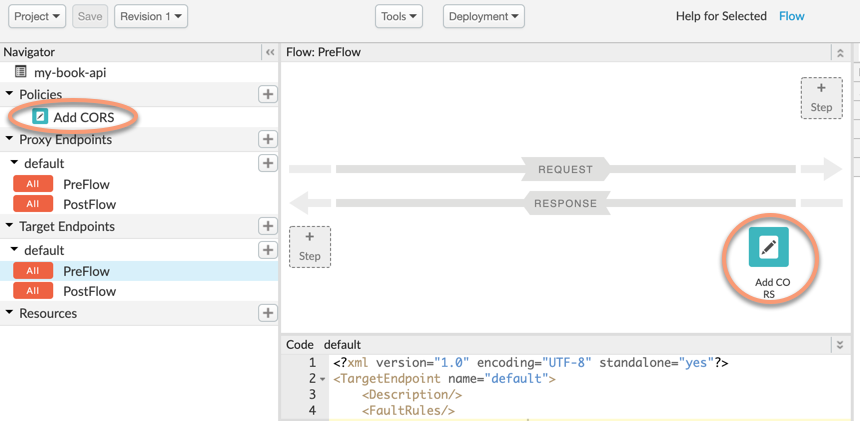Image resolution: width=860 pixels, height=421 pixels.
Task: Add a flow to the default proxy endpoint
Action: pos(268,163)
